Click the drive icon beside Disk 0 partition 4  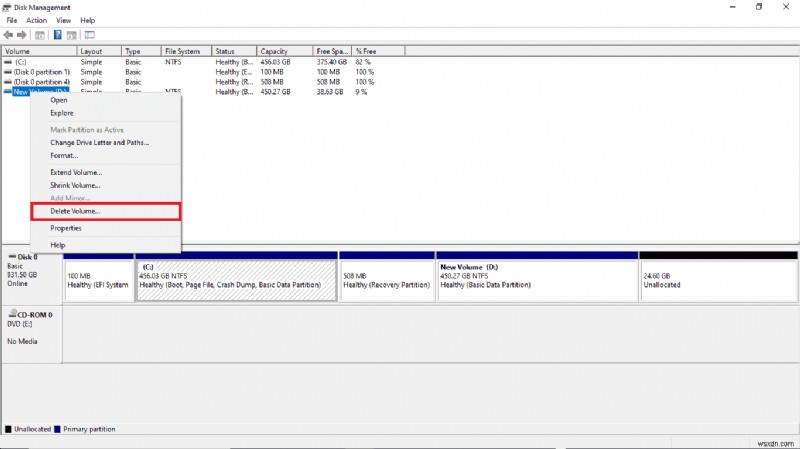click(x=8, y=82)
